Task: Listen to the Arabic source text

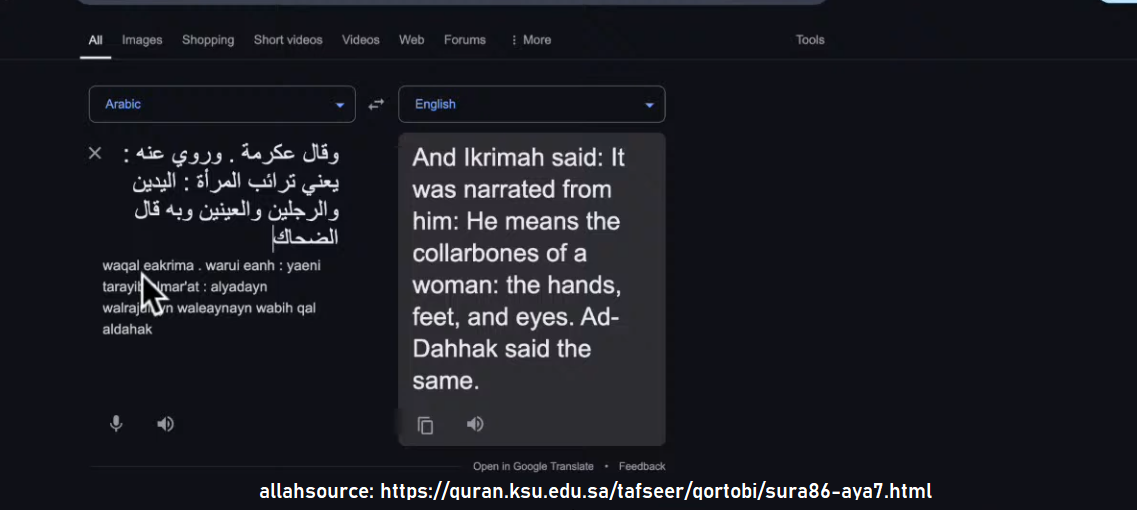Action: [165, 424]
